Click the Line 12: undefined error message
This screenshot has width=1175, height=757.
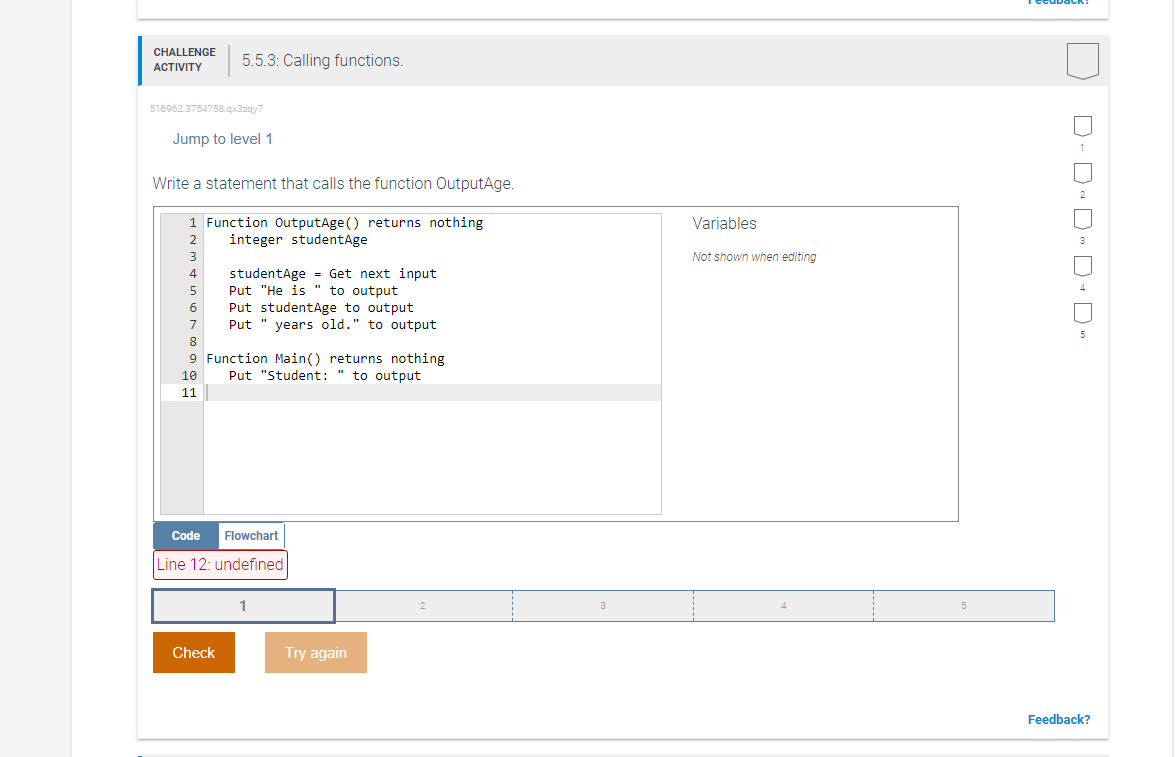220,565
